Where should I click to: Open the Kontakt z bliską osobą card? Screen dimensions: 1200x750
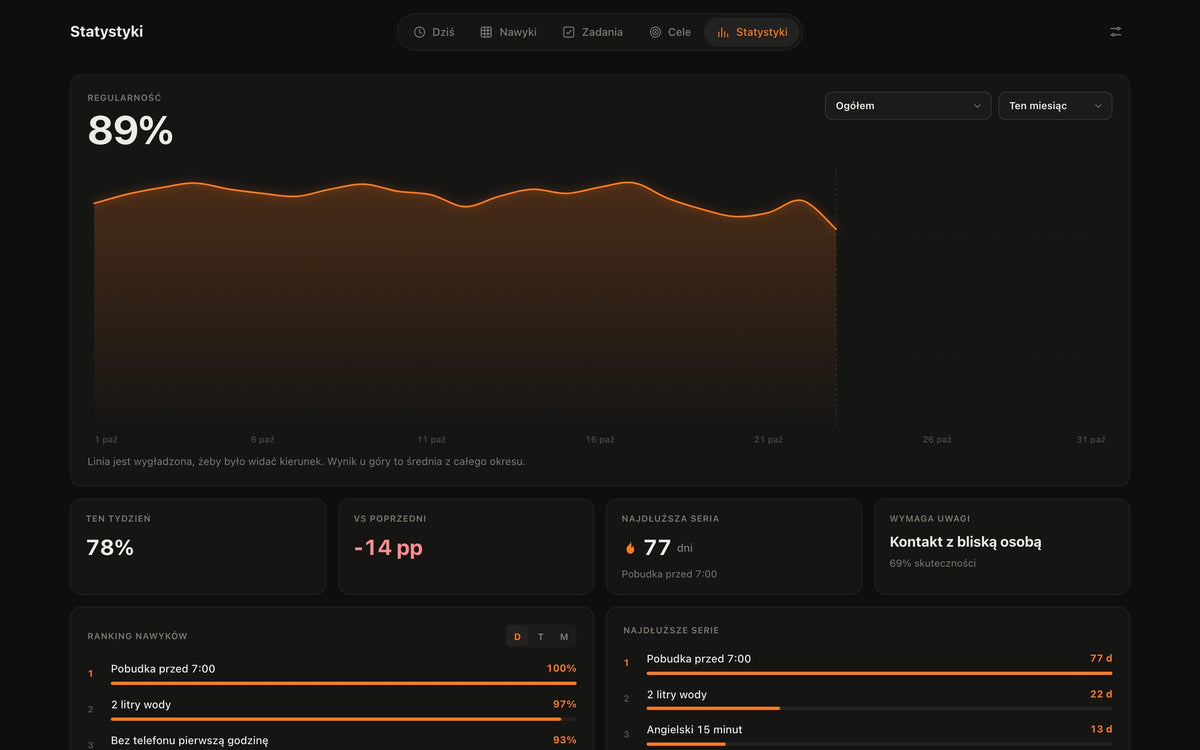pyautogui.click(x=1002, y=547)
